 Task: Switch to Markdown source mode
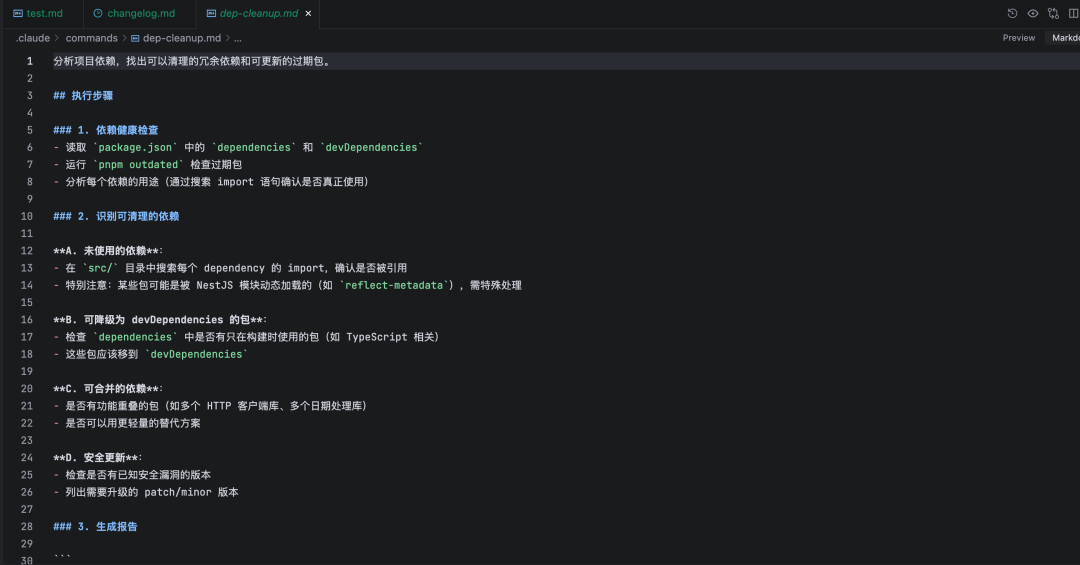(x=1065, y=38)
